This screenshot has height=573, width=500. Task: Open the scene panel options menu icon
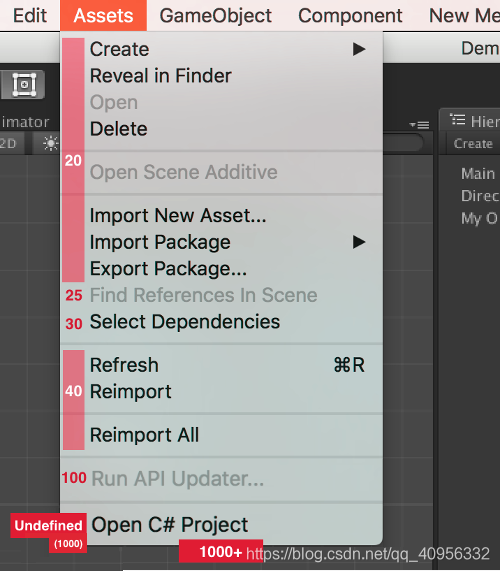[x=420, y=125]
